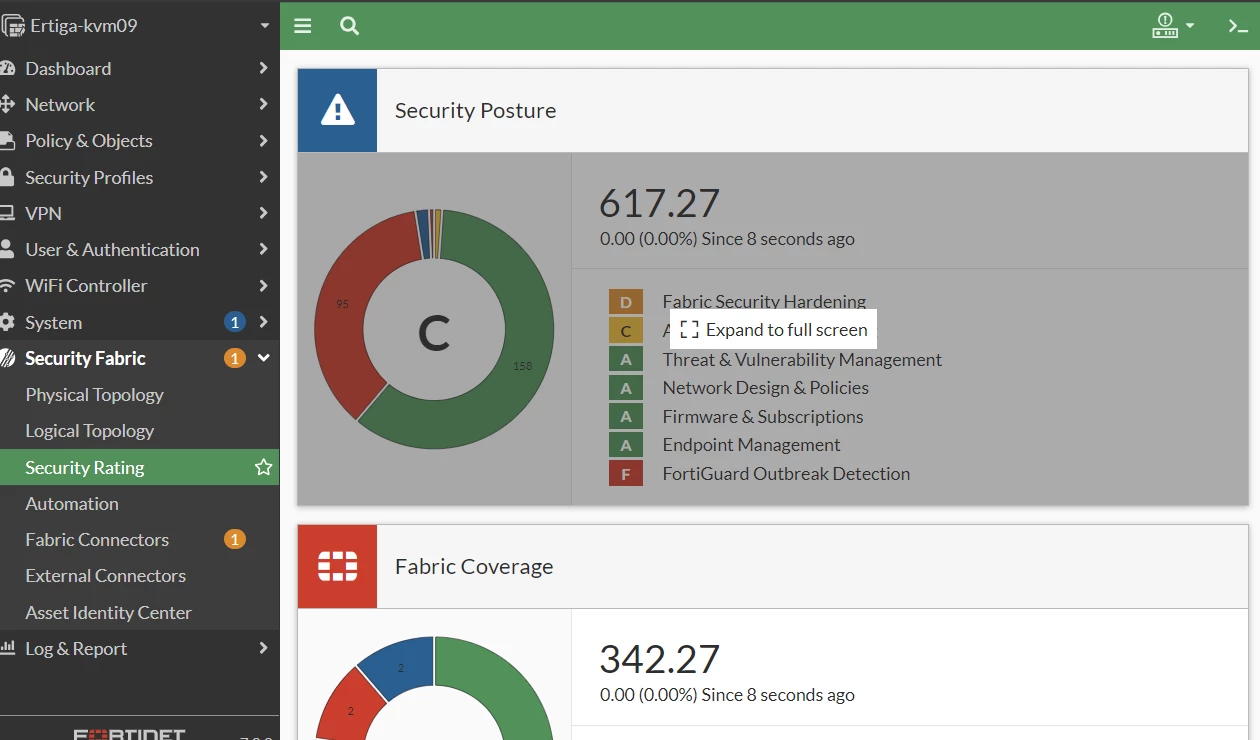Screen dimensions: 1260x740
Task: Open Endpoint Management category
Action: point(751,445)
